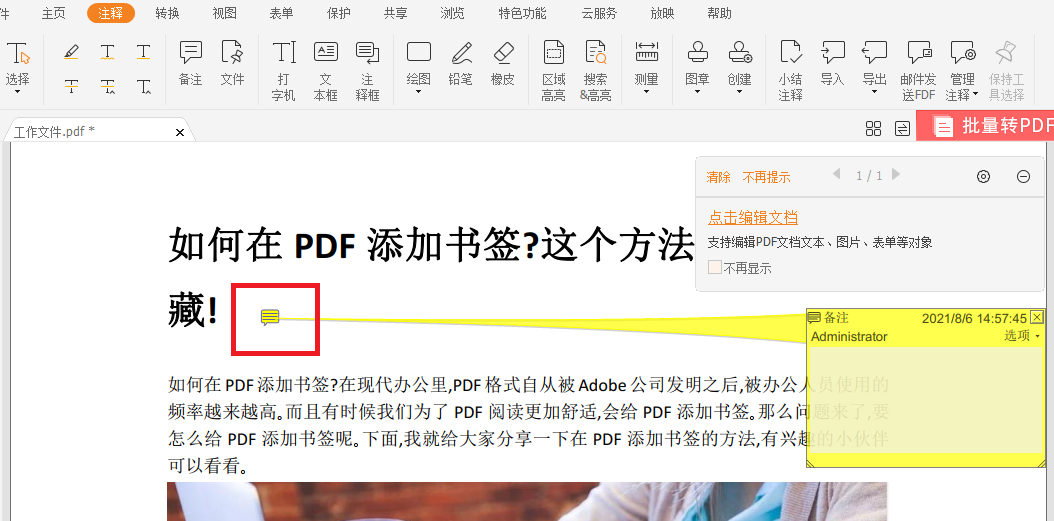The image size is (1054, 521).
Task: Click the icon left of 批量转PDF button
Action: [903, 128]
